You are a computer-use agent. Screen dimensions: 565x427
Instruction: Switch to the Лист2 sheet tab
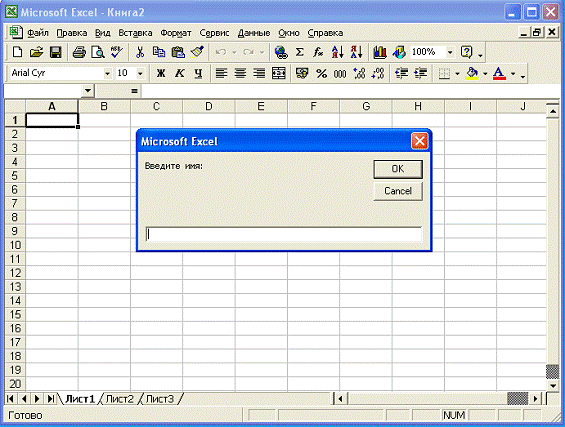click(120, 399)
